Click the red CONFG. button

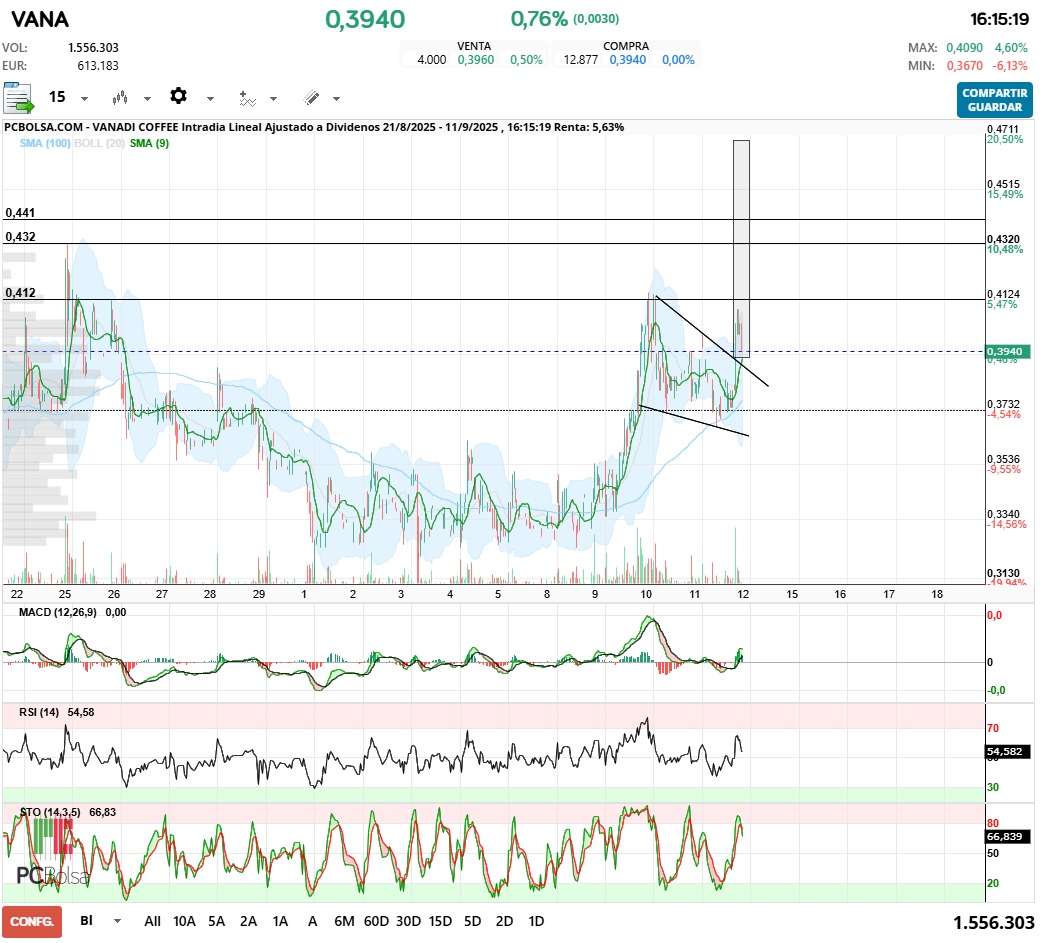(x=32, y=922)
